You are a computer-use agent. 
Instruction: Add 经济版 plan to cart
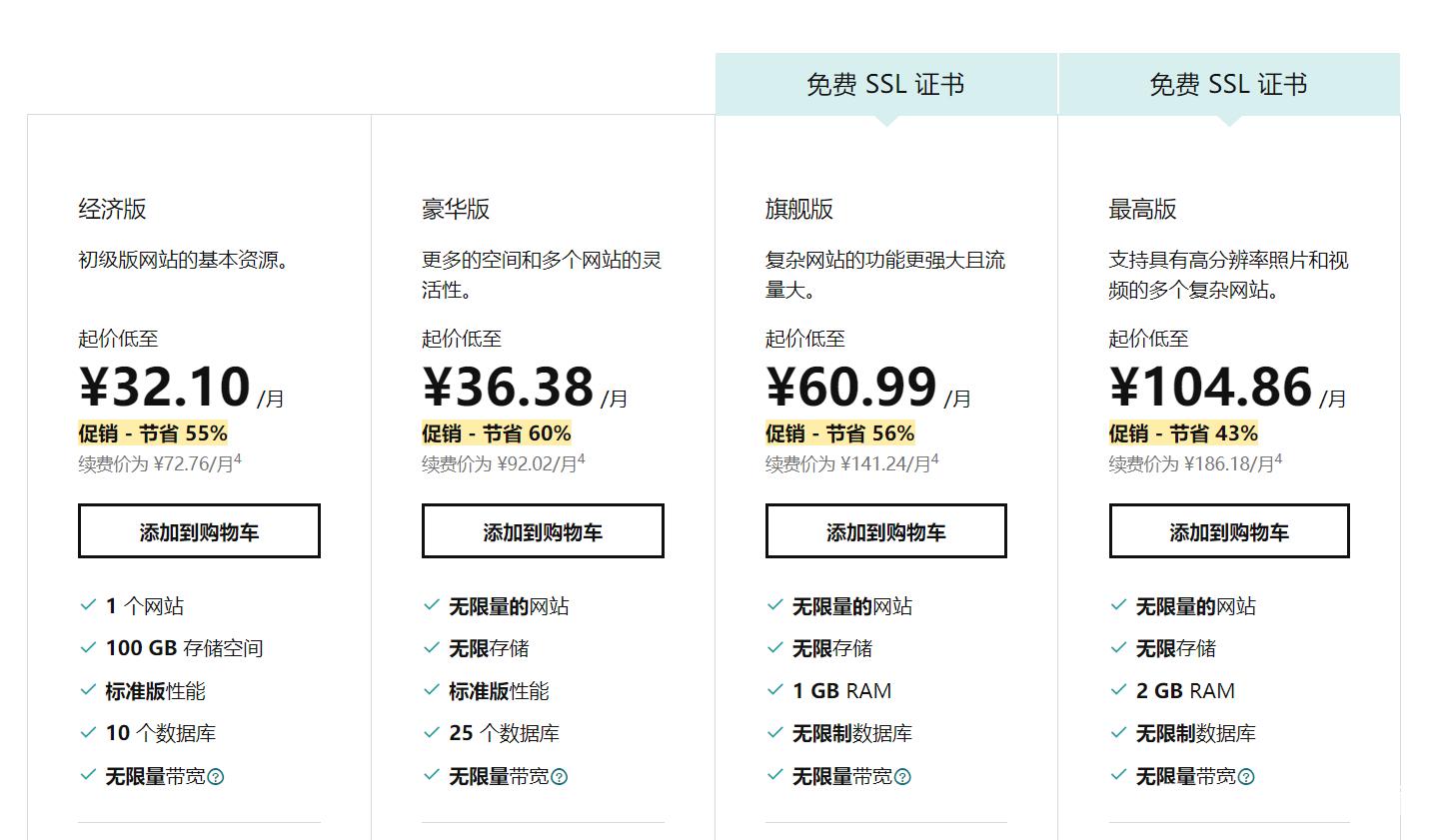coord(199,531)
